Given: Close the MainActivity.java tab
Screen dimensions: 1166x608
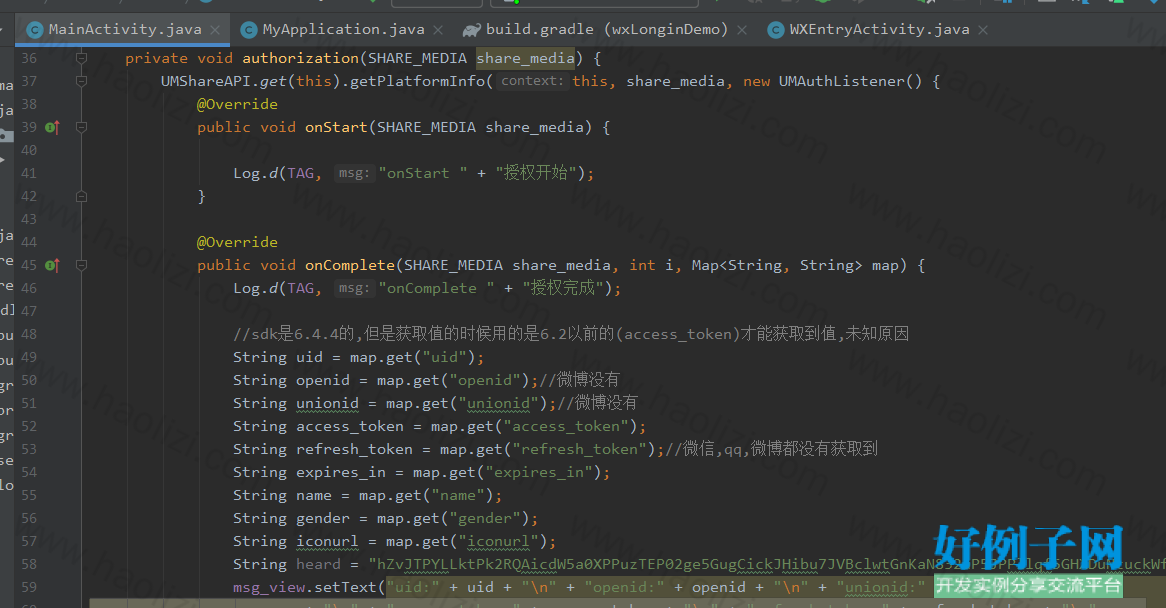Looking at the screenshot, I should [x=215, y=30].
